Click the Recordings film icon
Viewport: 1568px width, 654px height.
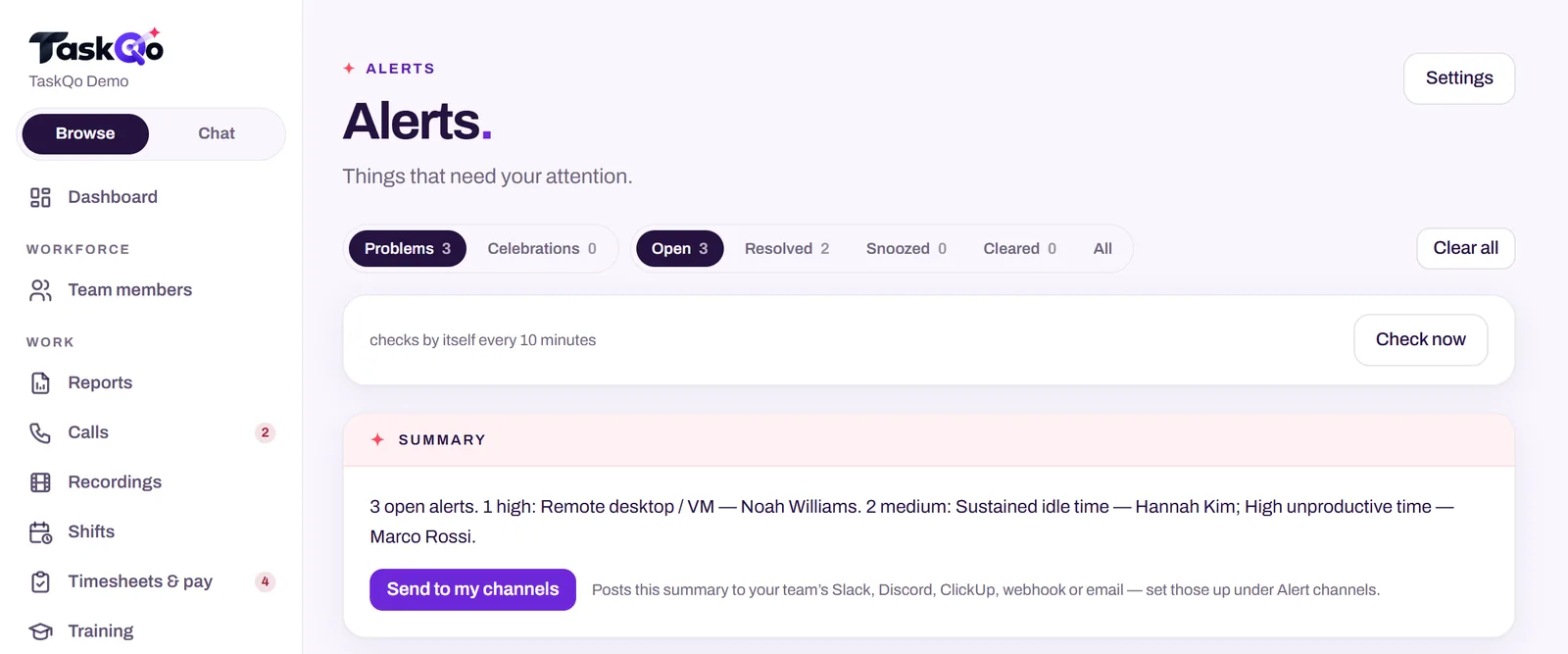[40, 482]
